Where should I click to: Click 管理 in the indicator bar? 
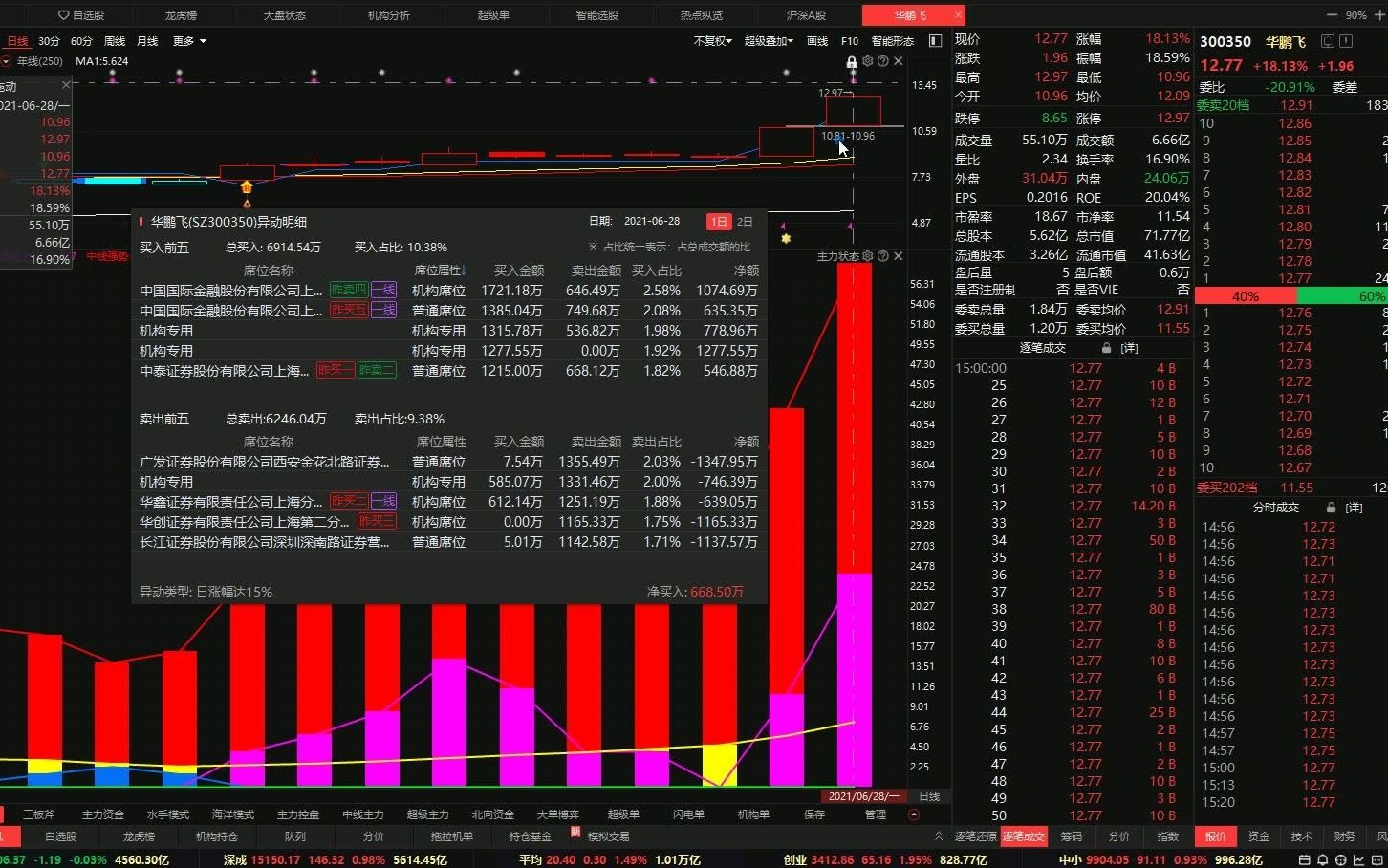tap(876, 814)
